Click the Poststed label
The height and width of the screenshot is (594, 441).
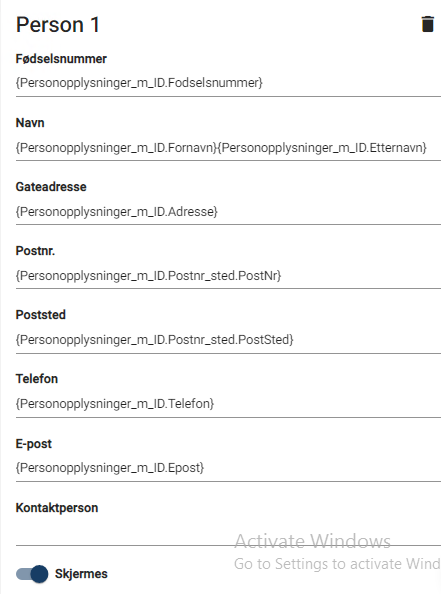41,315
